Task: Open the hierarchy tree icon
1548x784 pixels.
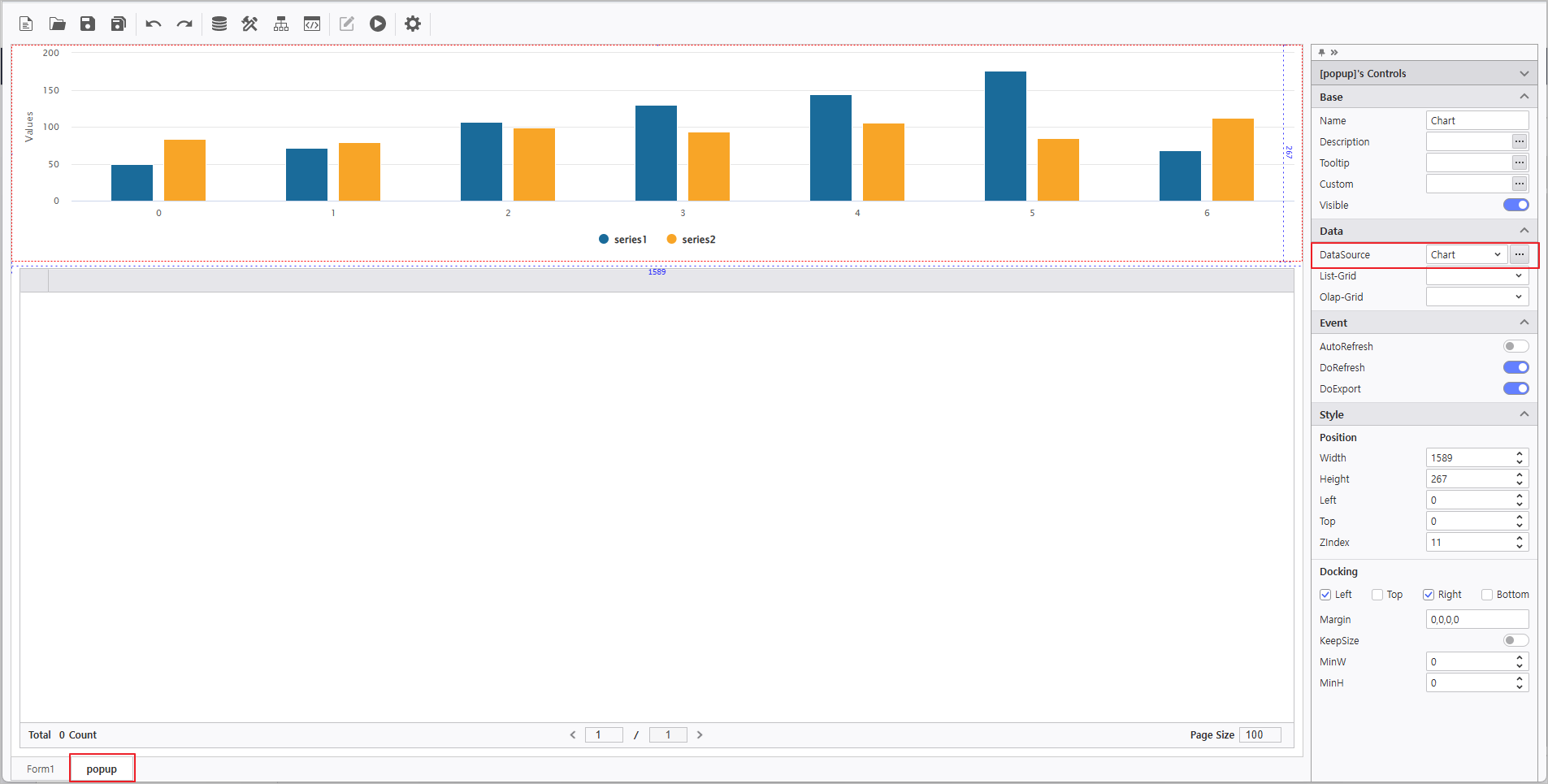Action: click(x=281, y=24)
